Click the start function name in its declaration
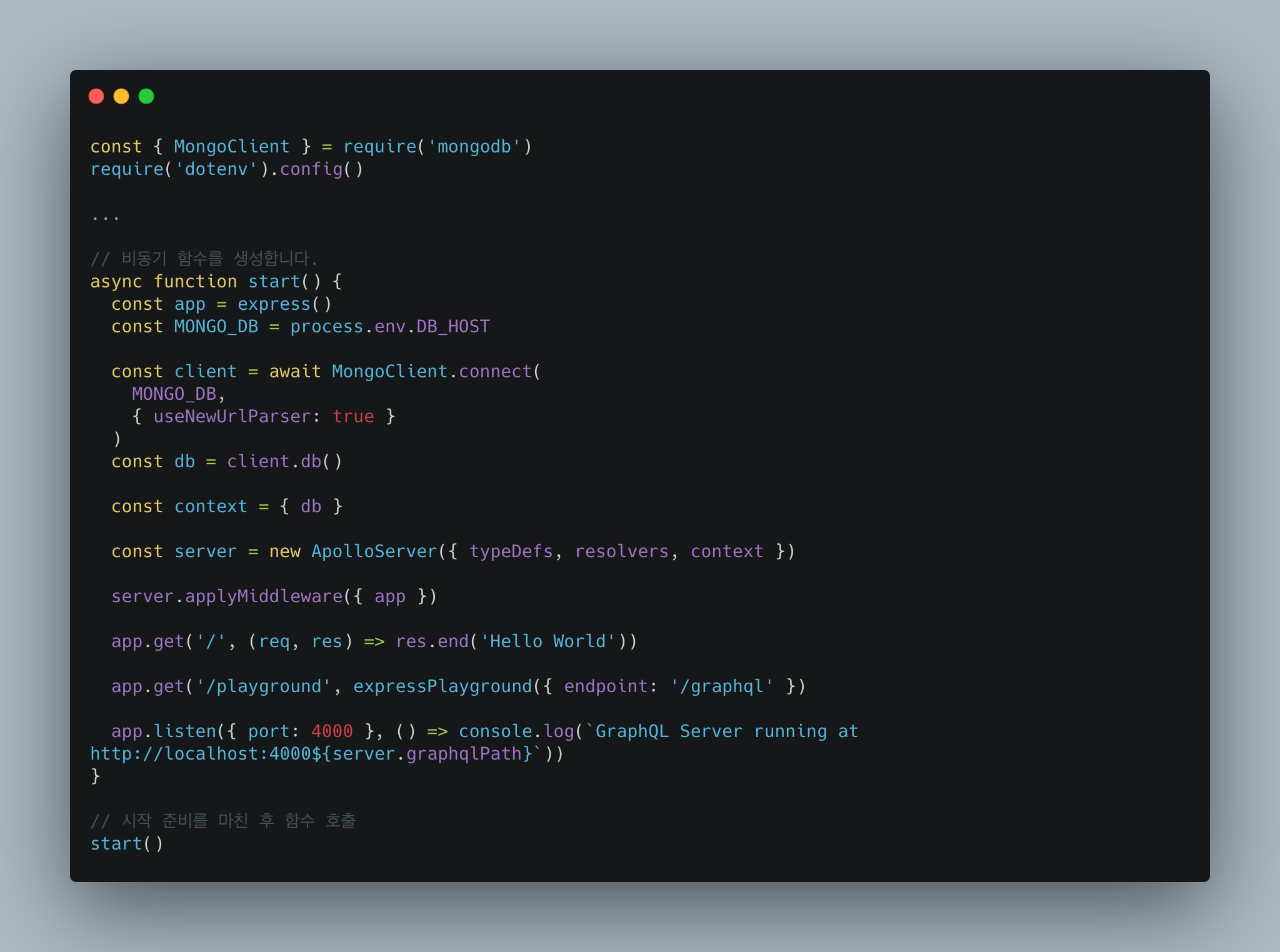The height and width of the screenshot is (952, 1280). point(274,282)
